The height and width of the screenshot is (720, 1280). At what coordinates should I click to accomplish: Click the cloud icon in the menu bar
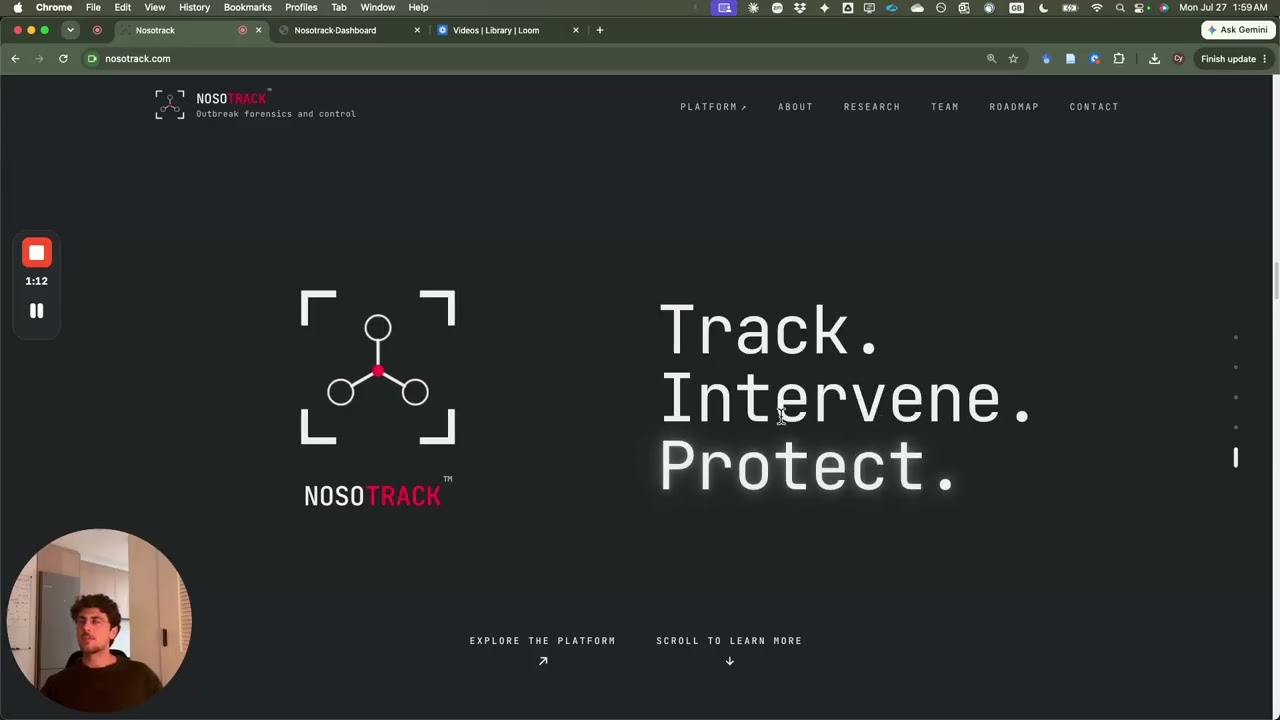click(917, 7)
